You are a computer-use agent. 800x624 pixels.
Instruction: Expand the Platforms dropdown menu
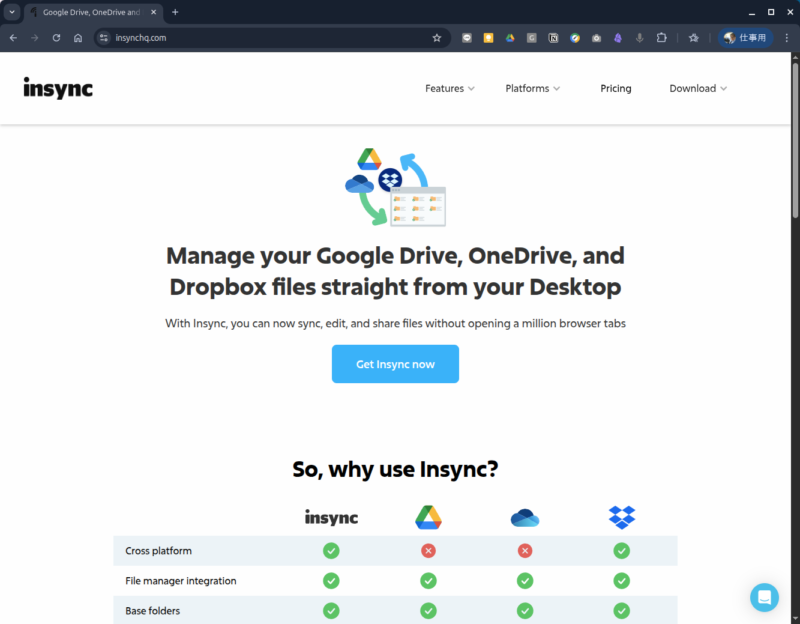532,88
